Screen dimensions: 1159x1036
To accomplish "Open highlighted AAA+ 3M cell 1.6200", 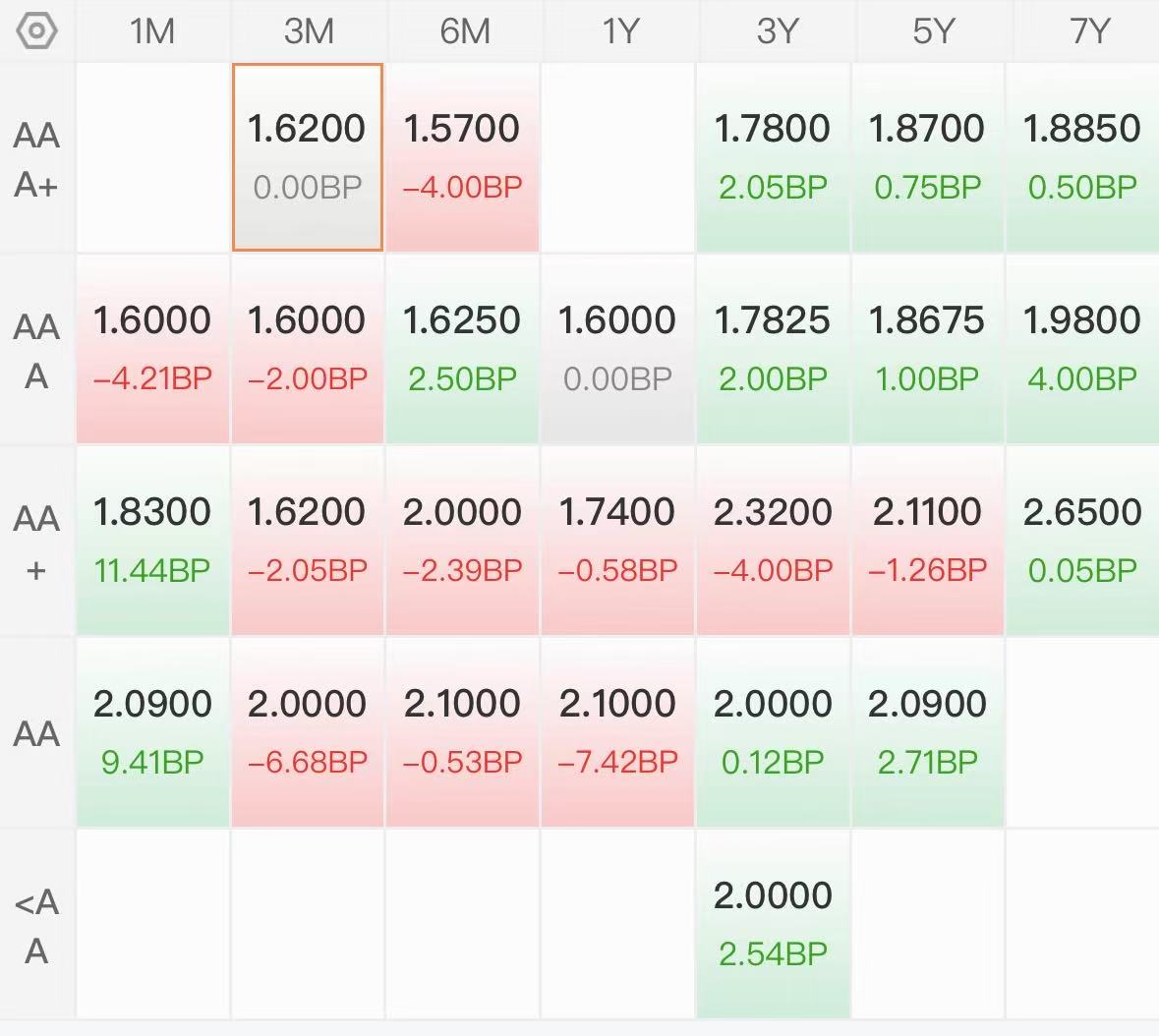I will pos(308,157).
